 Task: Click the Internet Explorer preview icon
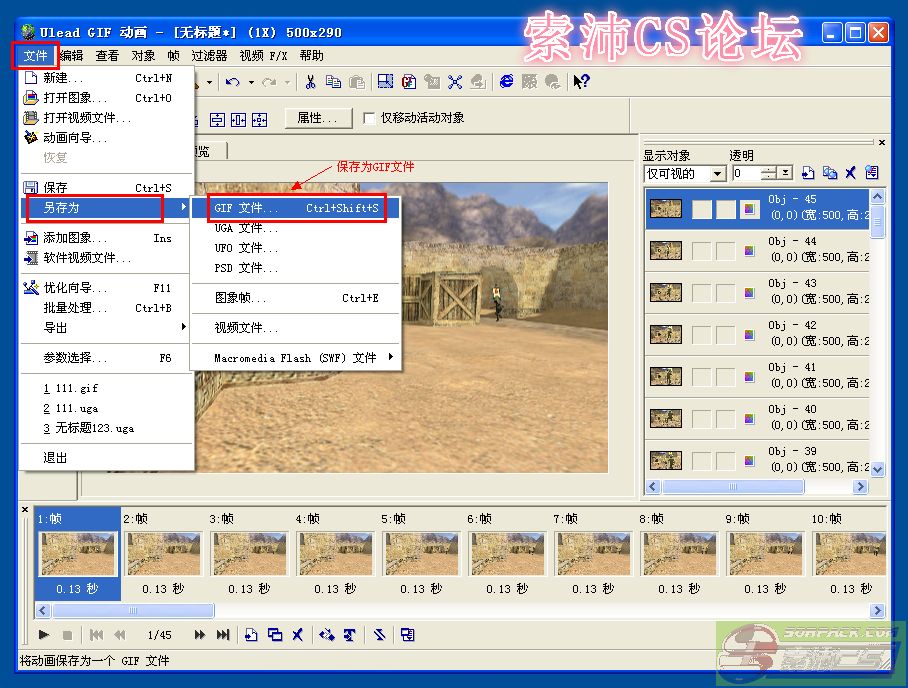[506, 82]
